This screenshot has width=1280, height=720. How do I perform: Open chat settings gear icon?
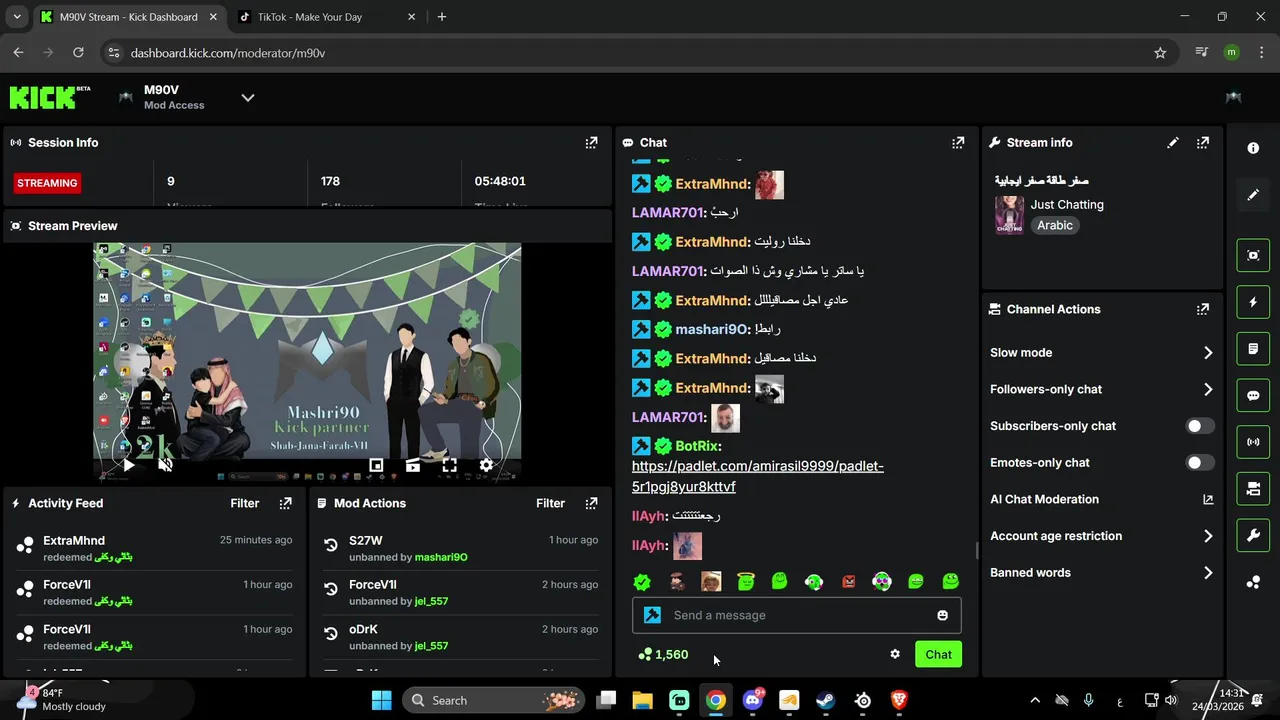(x=895, y=654)
